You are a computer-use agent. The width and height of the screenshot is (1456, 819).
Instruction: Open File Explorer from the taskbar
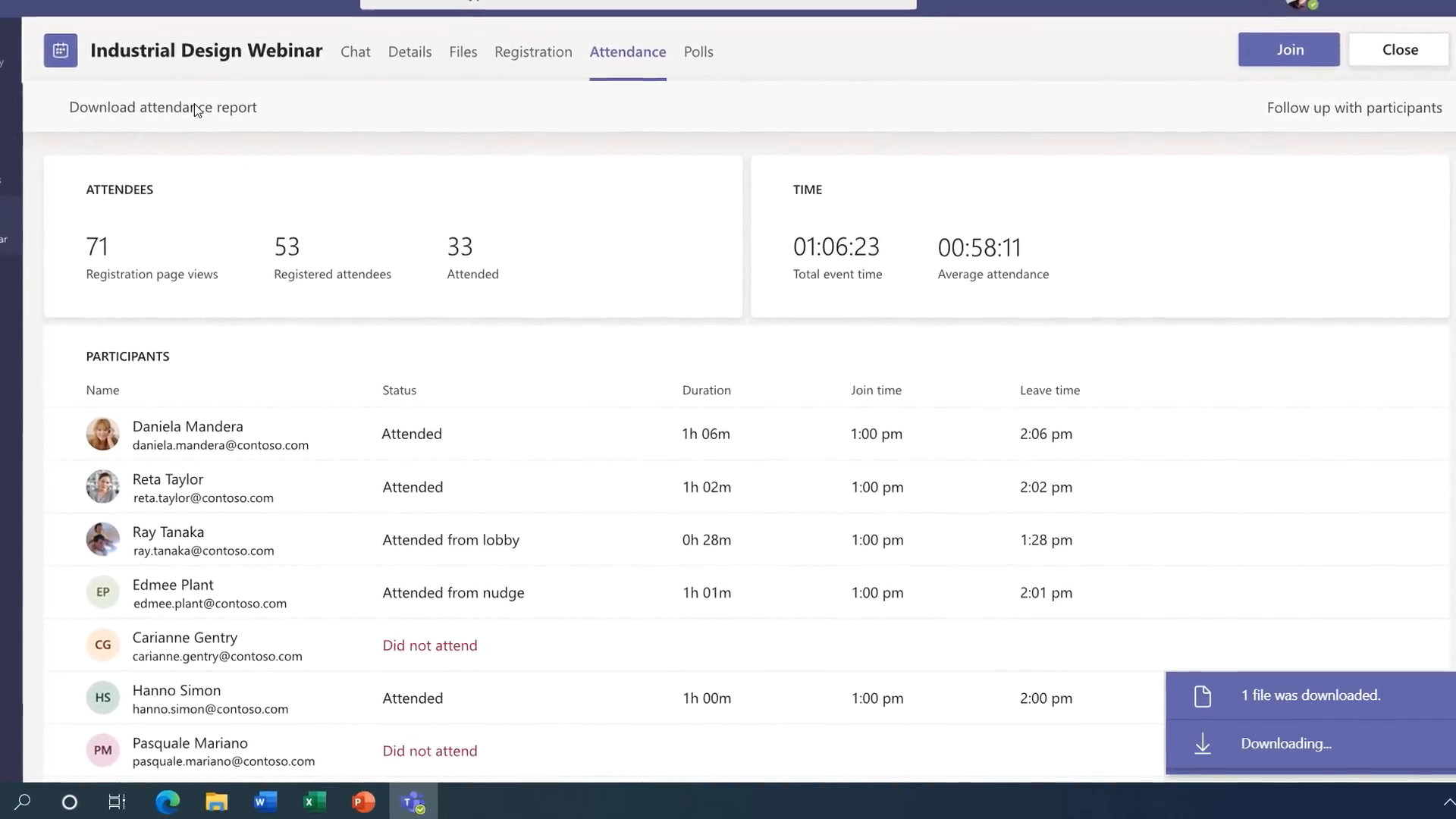tap(217, 802)
